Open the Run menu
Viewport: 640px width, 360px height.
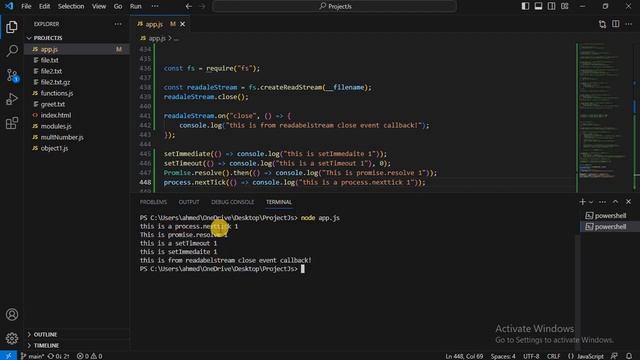136,6
